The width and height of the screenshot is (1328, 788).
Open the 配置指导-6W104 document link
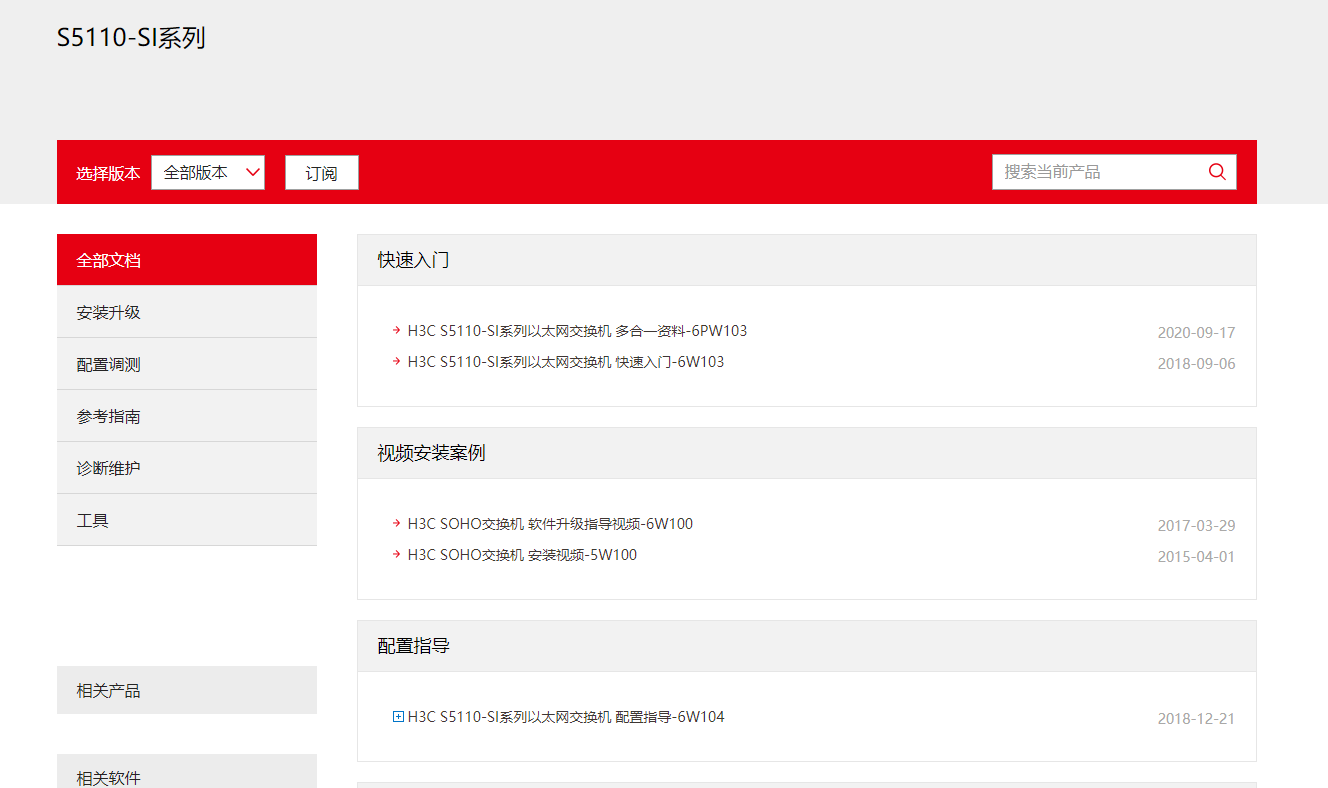(x=566, y=717)
